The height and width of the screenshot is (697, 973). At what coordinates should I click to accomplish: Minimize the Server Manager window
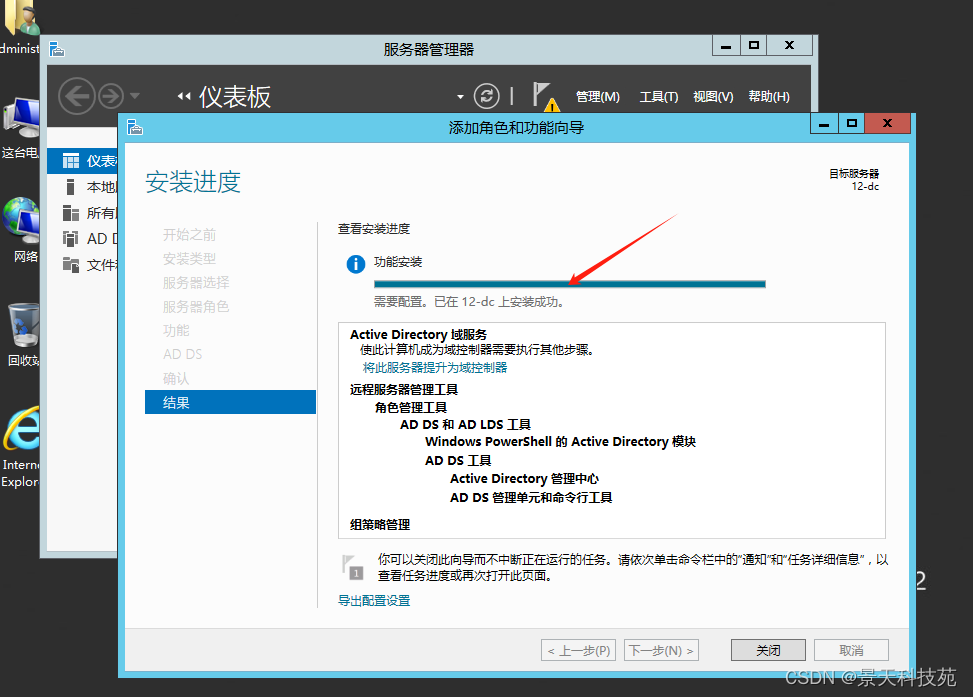coord(726,45)
